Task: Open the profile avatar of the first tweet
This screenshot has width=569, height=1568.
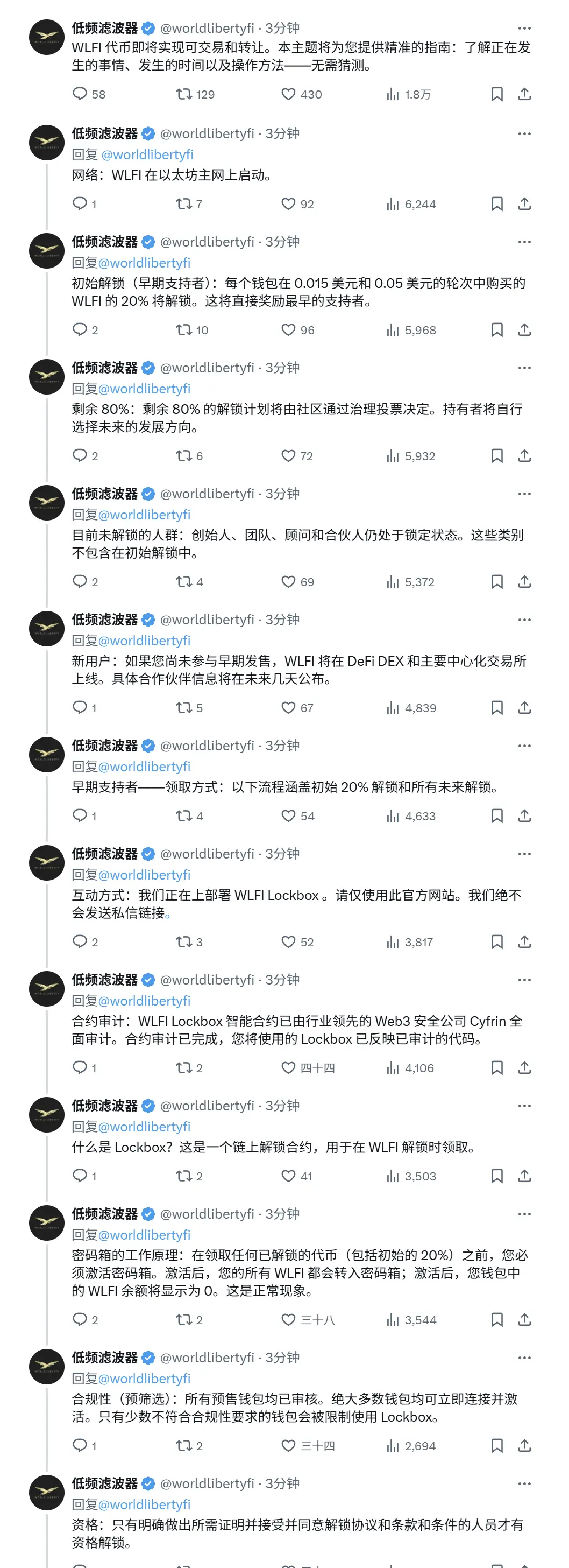Action: [x=47, y=37]
